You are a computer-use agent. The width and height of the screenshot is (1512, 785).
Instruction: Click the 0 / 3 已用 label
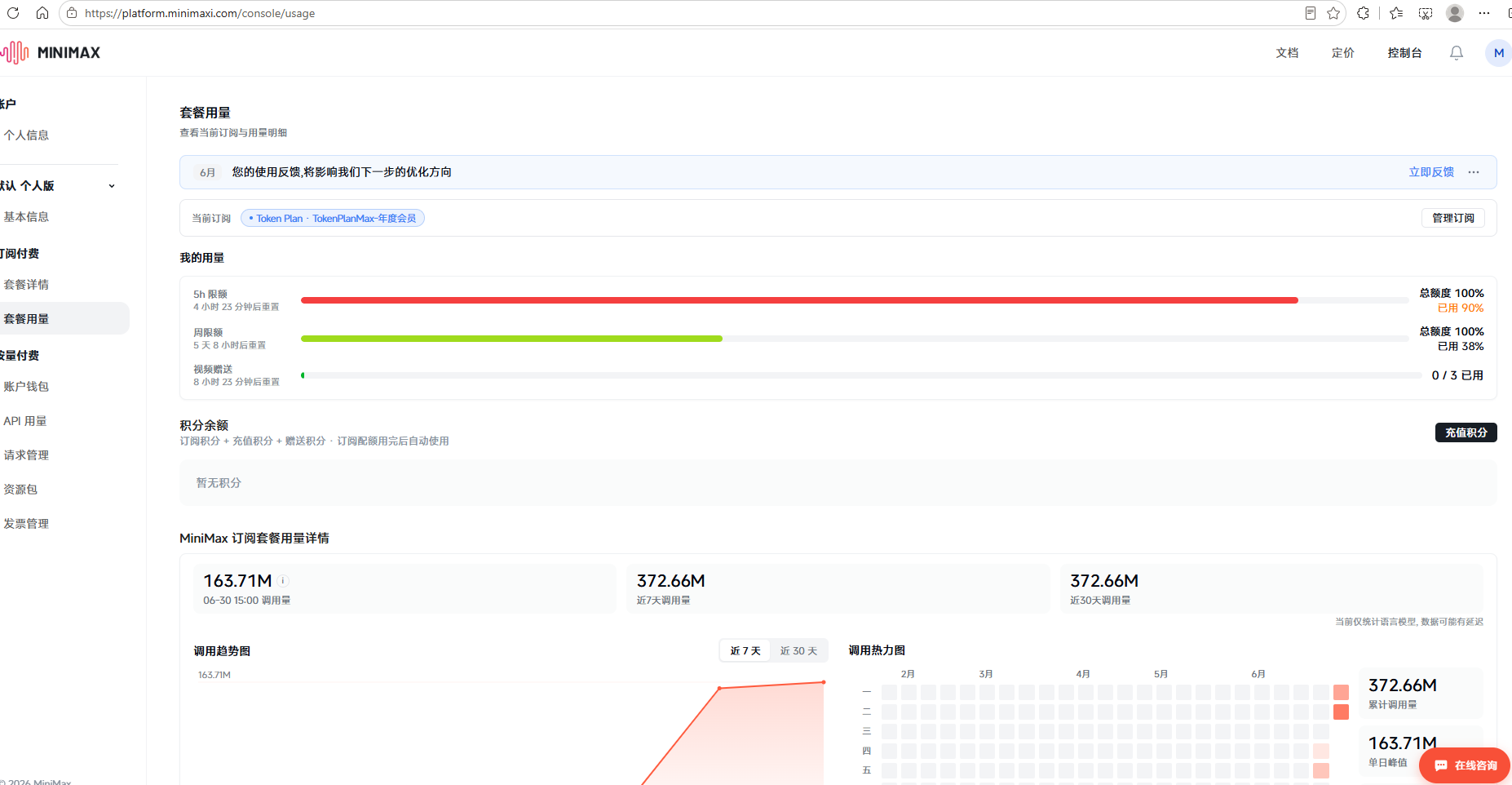coord(1457,375)
